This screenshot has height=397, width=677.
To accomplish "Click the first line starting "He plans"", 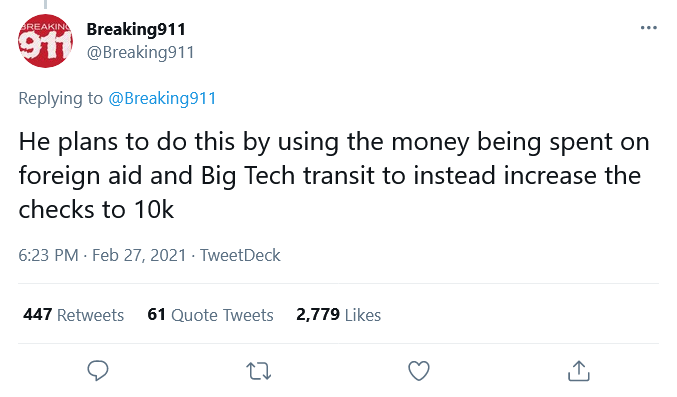I will pyautogui.click(x=334, y=142).
